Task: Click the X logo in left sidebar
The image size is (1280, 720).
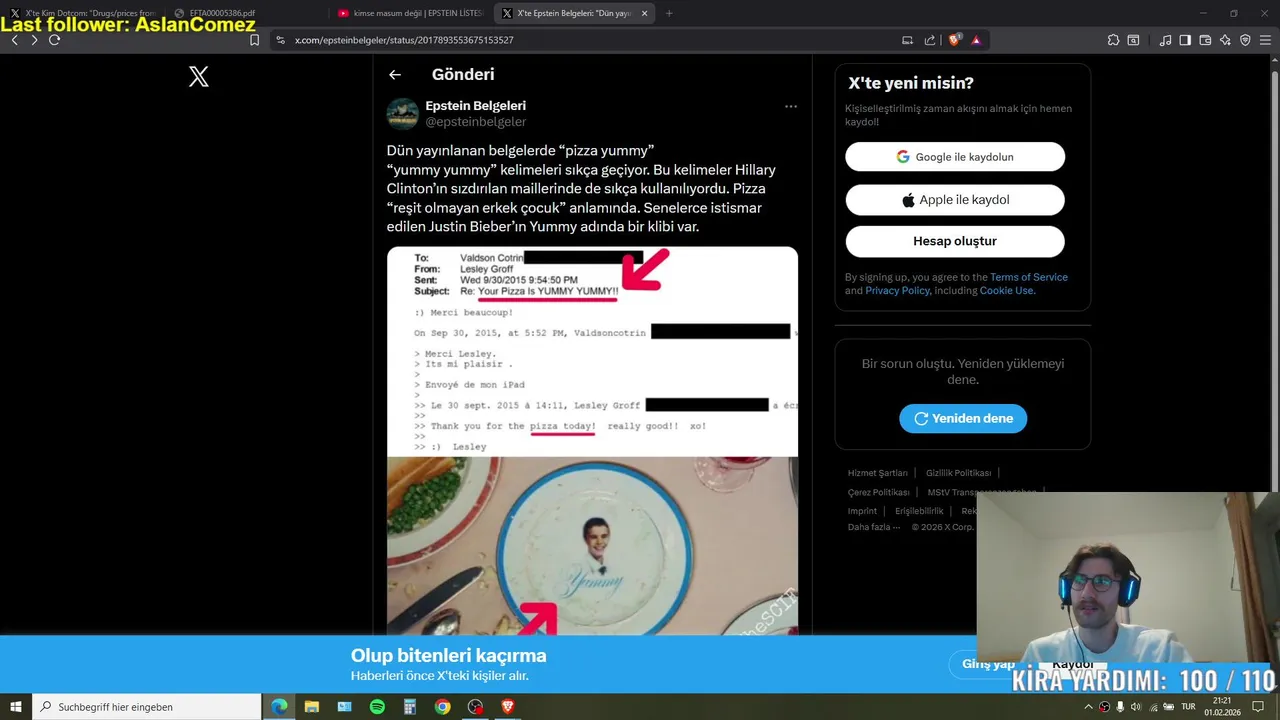Action: (199, 76)
